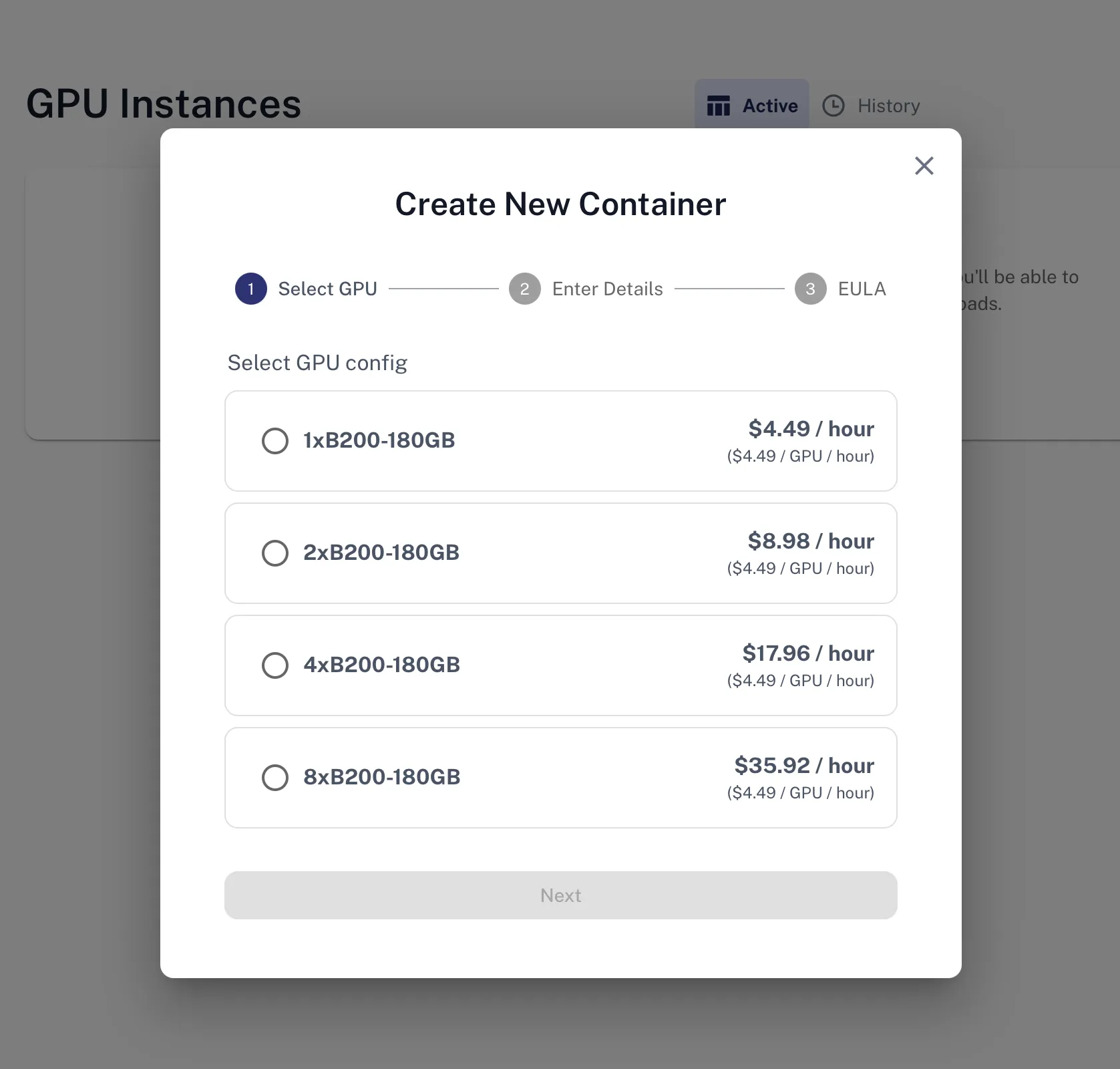Click the $17.96 / hour price
Image resolution: width=1120 pixels, height=1069 pixels.
click(x=808, y=653)
